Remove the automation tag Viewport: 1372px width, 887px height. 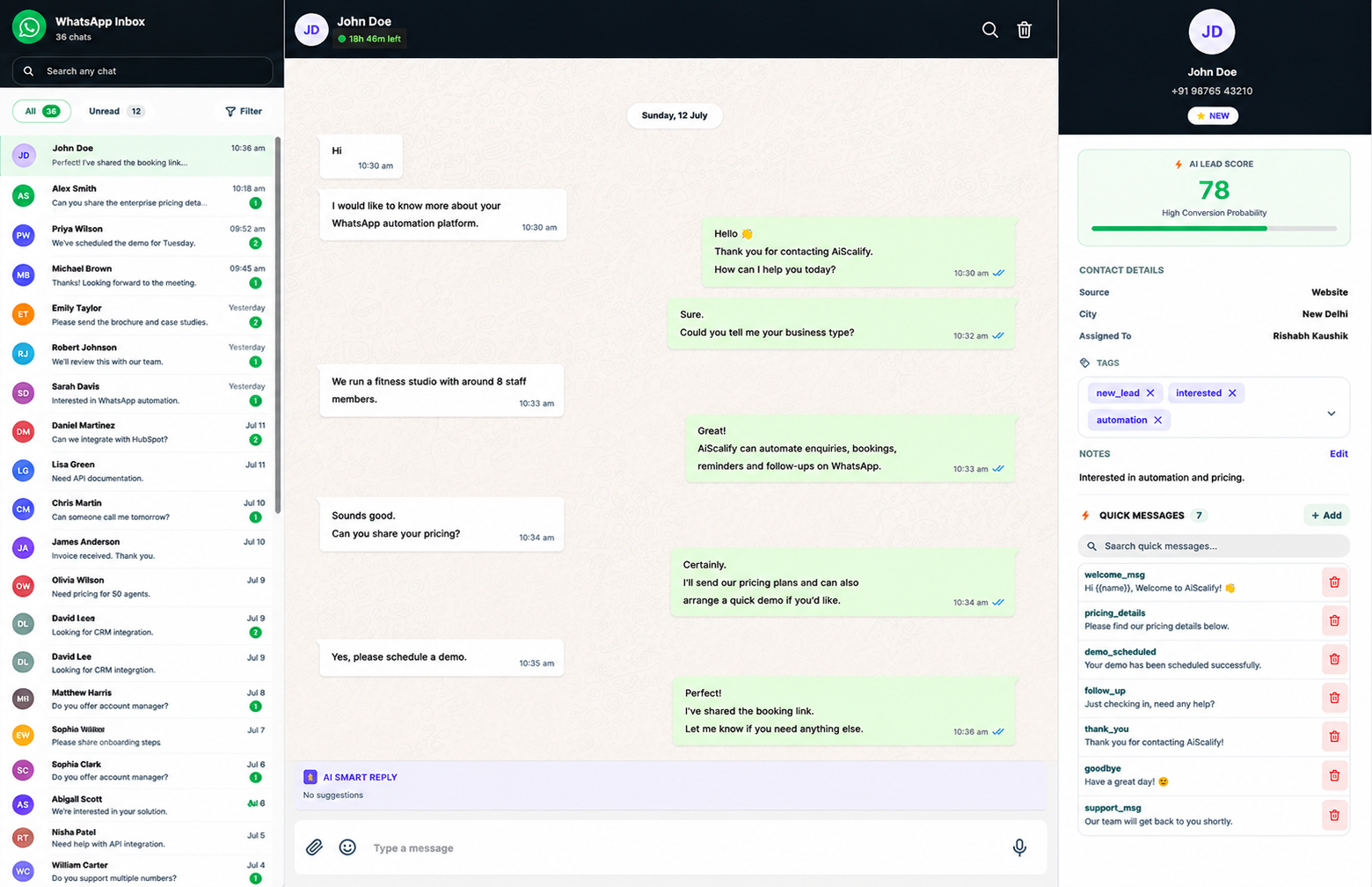[1157, 420]
